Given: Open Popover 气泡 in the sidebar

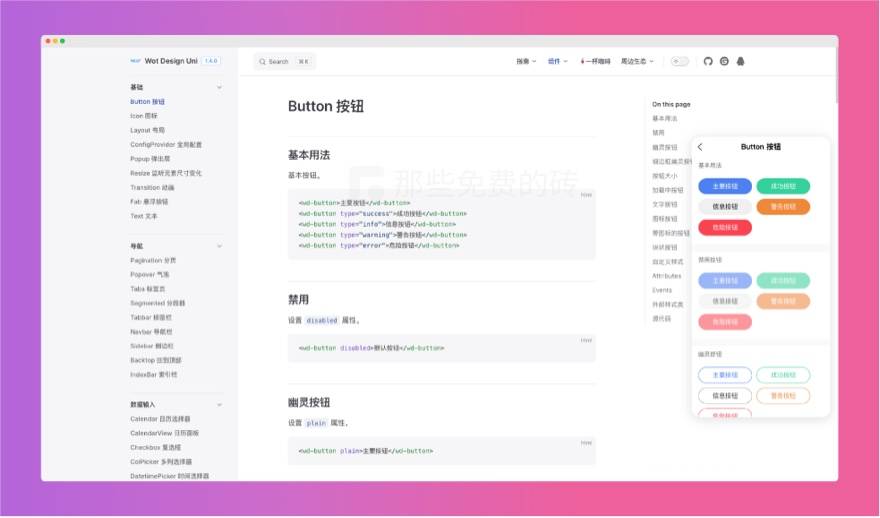Looking at the screenshot, I should pos(149,274).
